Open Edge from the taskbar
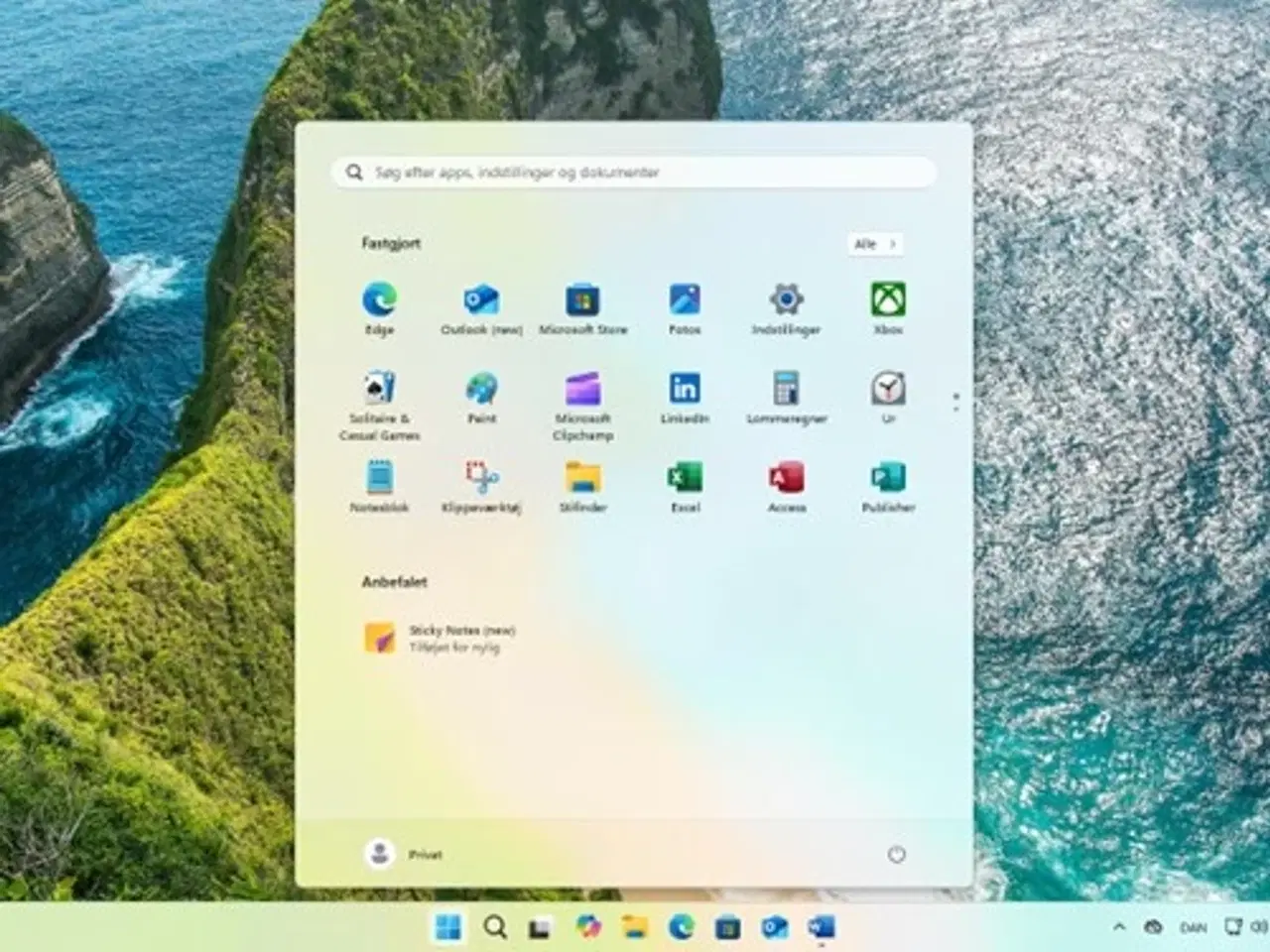Image resolution: width=1270 pixels, height=952 pixels. point(681,927)
